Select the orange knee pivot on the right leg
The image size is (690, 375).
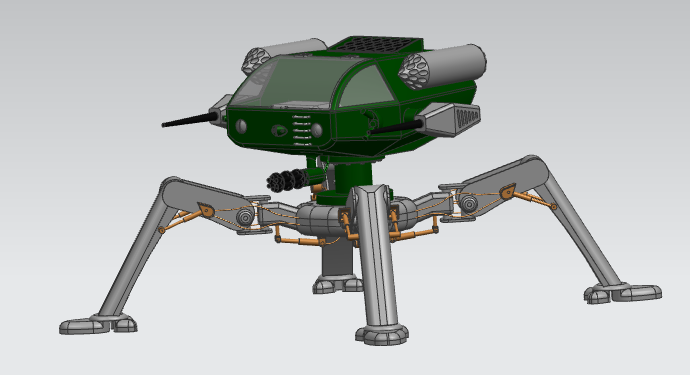click(507, 191)
